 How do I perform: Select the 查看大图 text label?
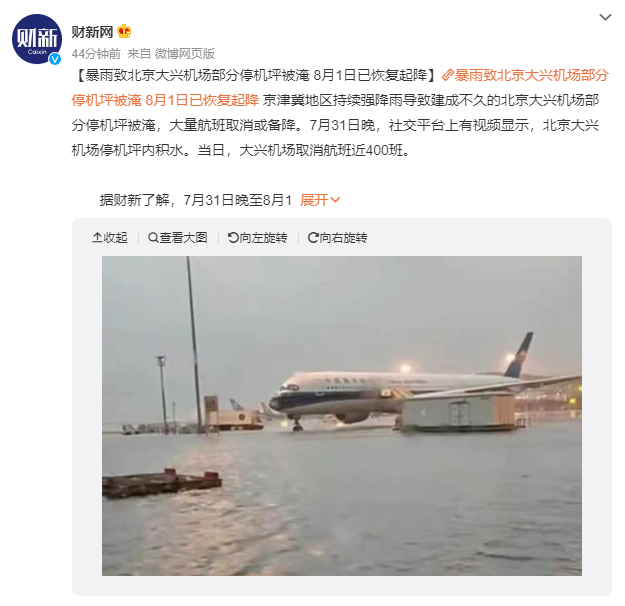click(183, 238)
